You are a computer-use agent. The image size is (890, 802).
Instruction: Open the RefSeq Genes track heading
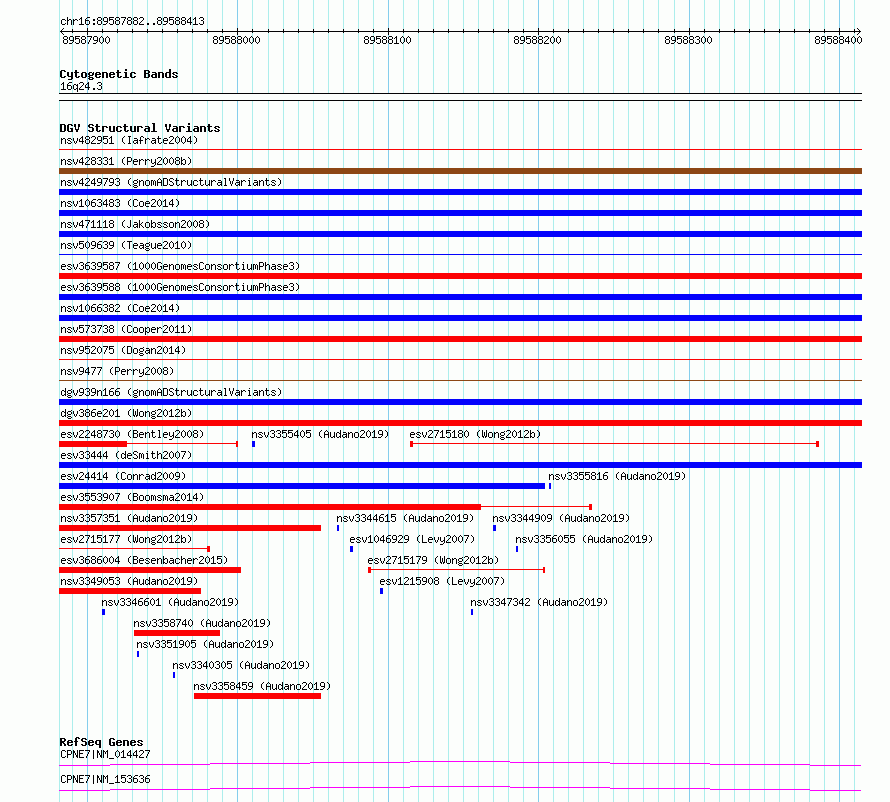101,742
